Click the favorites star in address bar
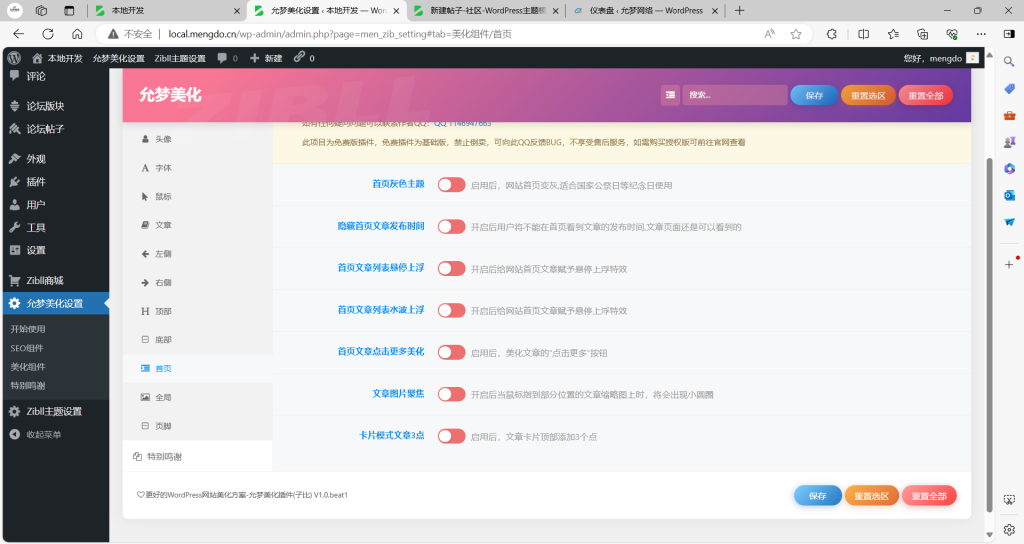 [x=796, y=33]
